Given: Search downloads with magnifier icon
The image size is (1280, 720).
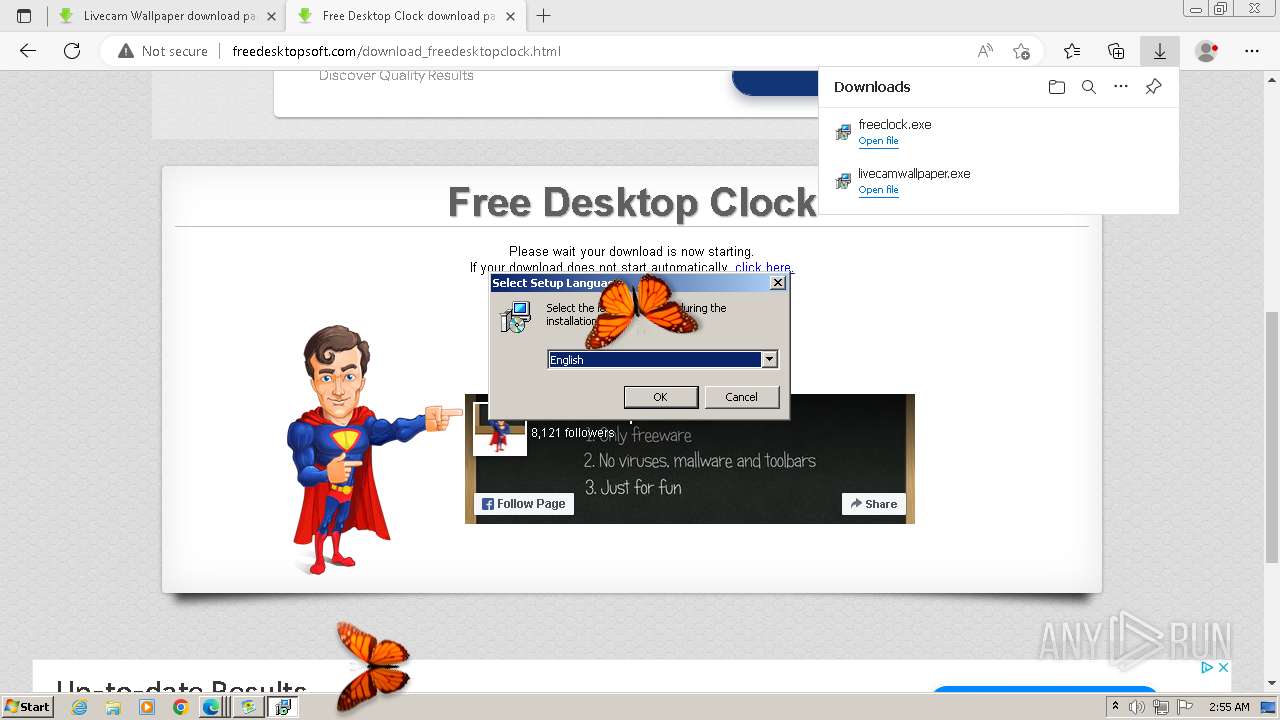Looking at the screenshot, I should (1089, 87).
